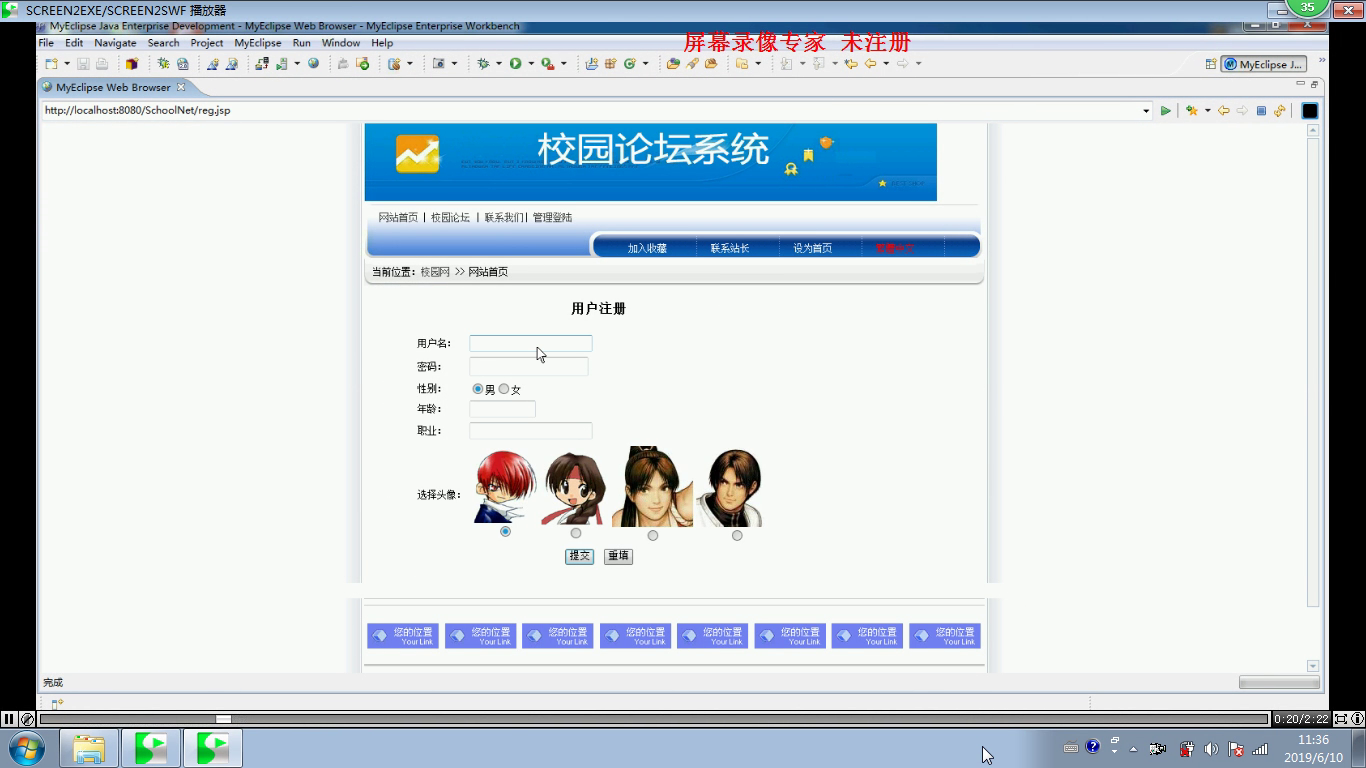Click the Run Last Tool red-toolbox icon
Screen dimensions: 1366x768
547,63
